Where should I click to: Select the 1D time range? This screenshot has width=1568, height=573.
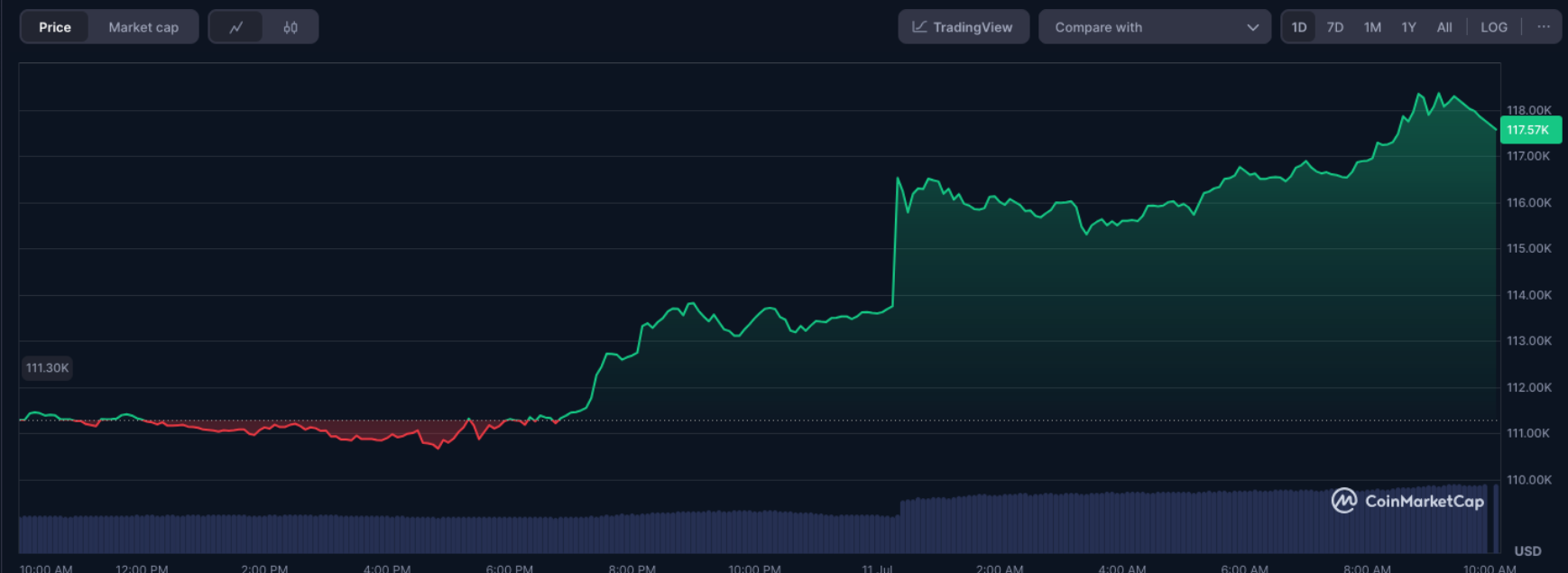tap(1299, 27)
